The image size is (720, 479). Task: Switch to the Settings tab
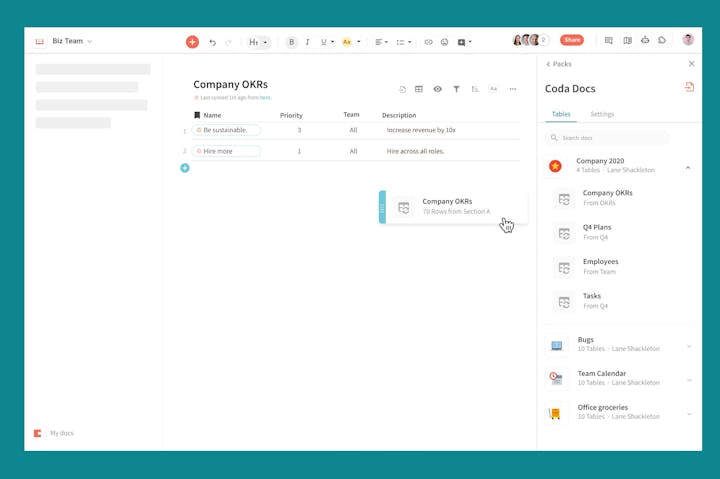[602, 114]
